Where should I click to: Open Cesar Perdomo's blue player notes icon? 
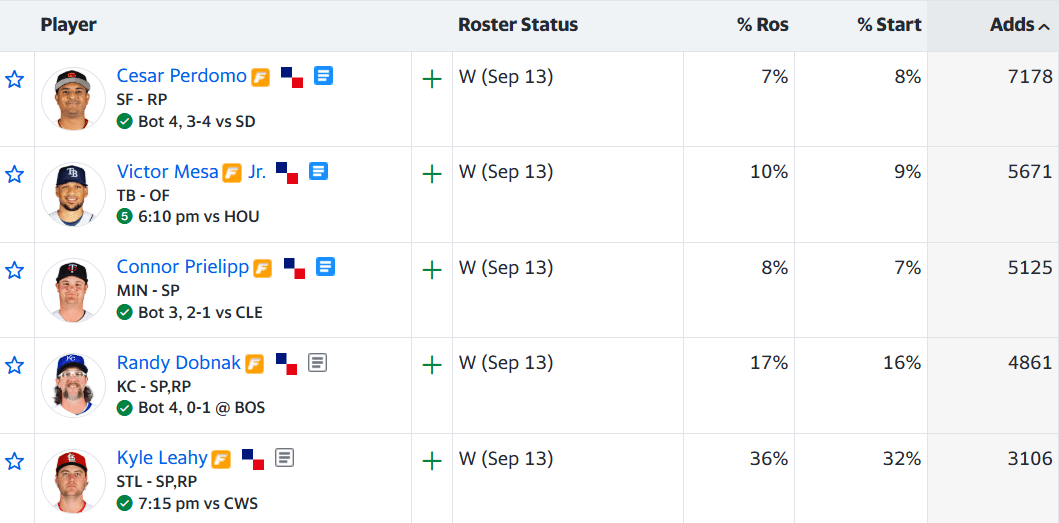pyautogui.click(x=324, y=76)
